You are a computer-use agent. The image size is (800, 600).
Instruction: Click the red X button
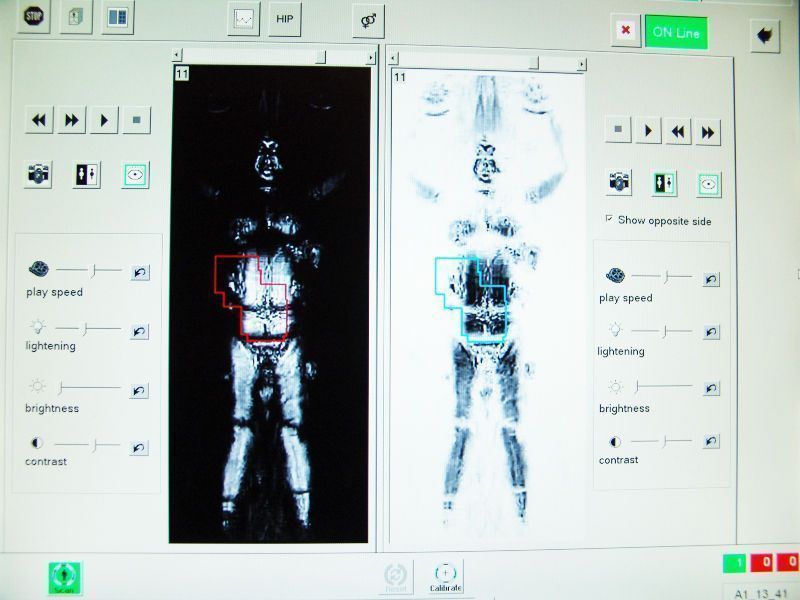coord(626,31)
